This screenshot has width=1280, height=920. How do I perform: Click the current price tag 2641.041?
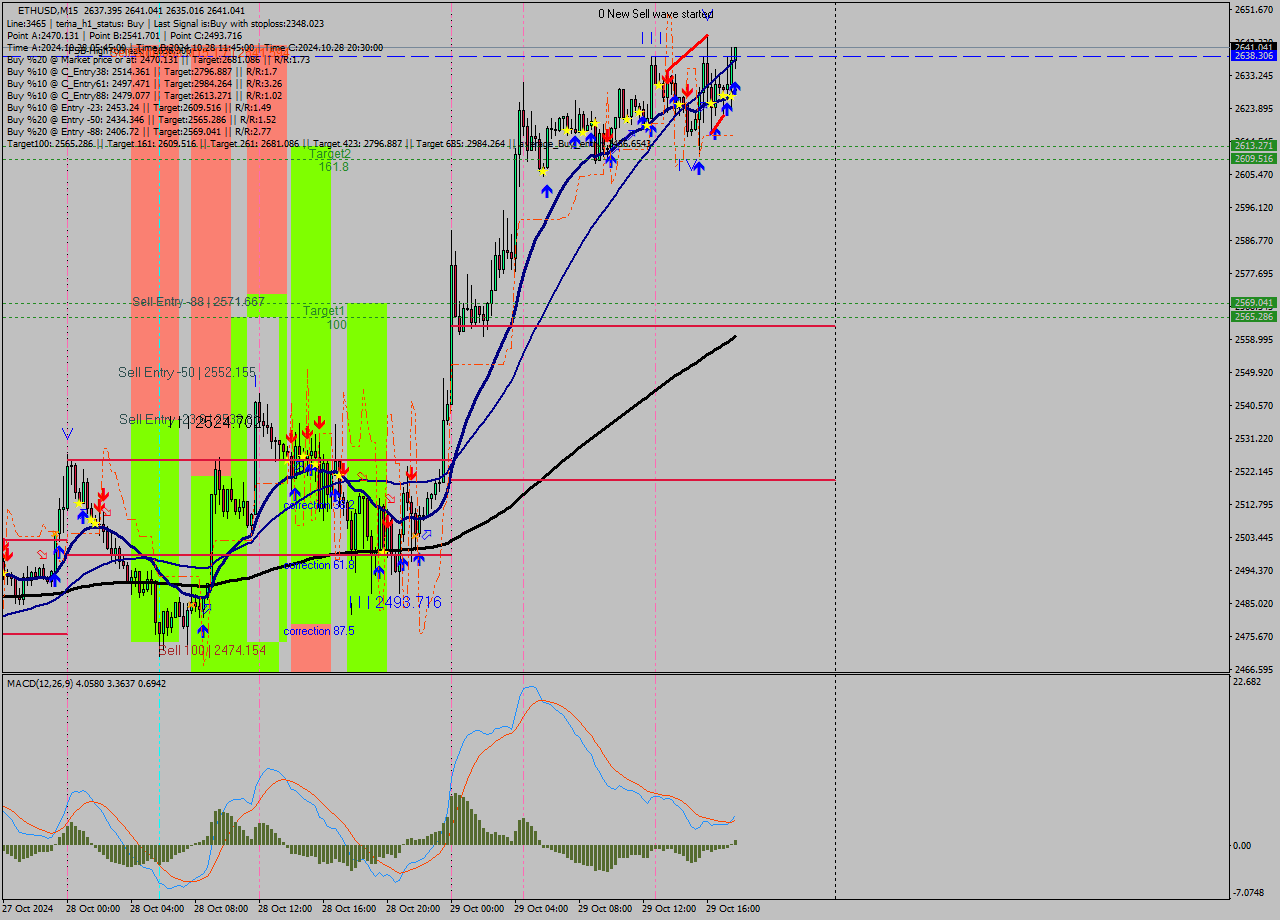(1253, 47)
